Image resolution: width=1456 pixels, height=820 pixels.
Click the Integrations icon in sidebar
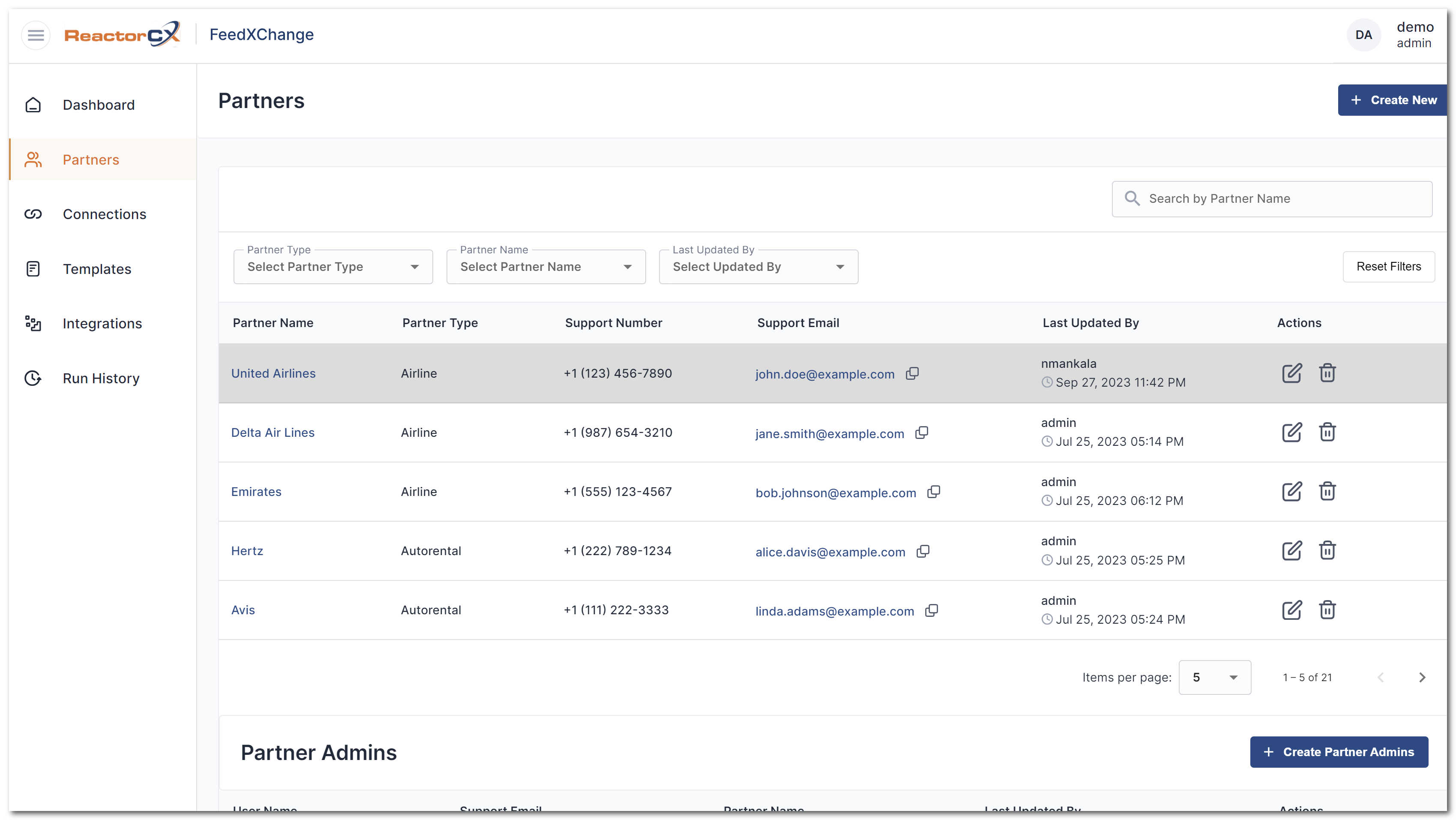[x=33, y=324]
